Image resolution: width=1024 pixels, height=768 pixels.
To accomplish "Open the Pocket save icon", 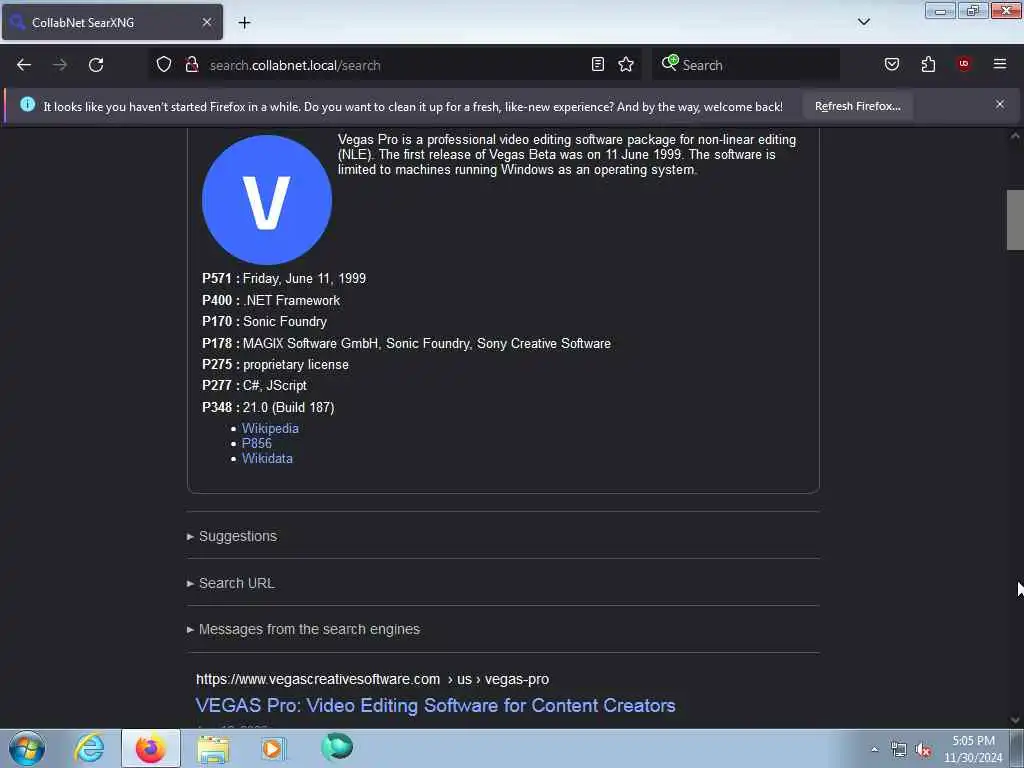I will pyautogui.click(x=892, y=64).
